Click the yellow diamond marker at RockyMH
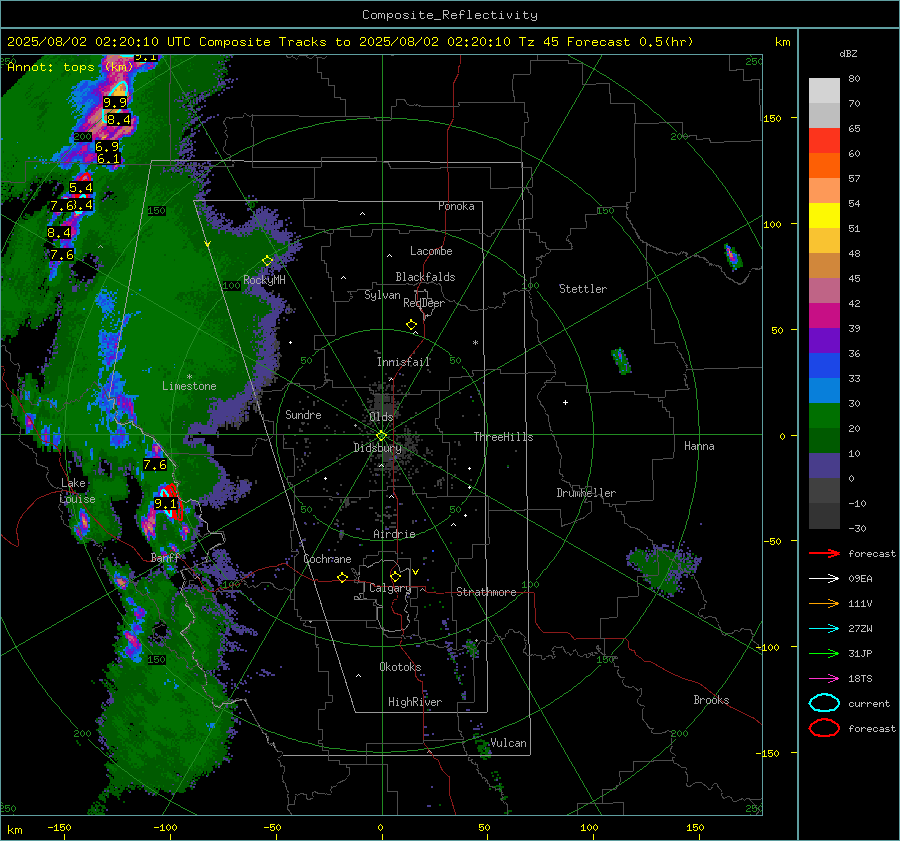Image resolution: width=900 pixels, height=841 pixels. (x=267, y=261)
